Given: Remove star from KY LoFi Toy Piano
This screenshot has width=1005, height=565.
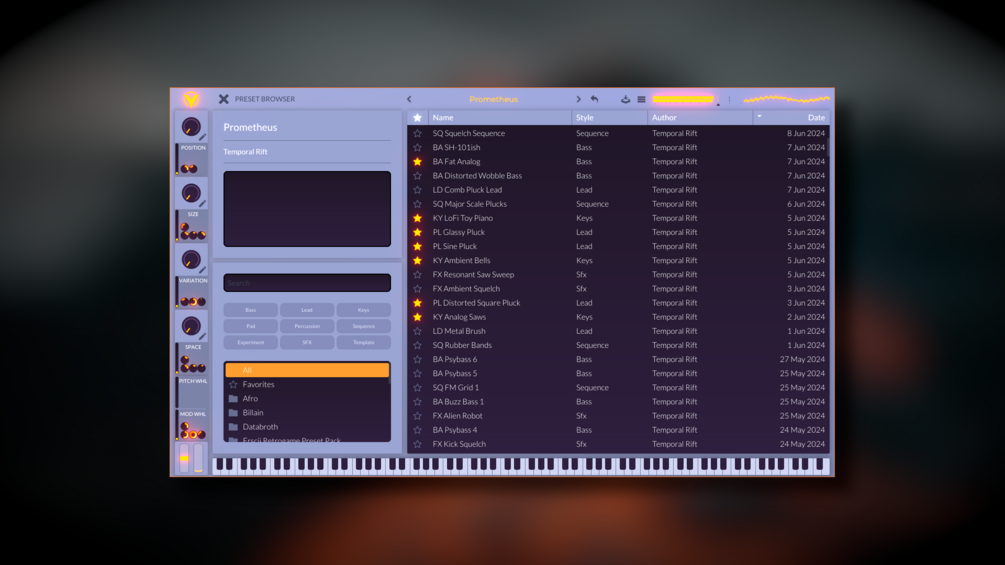Looking at the screenshot, I should tap(417, 218).
